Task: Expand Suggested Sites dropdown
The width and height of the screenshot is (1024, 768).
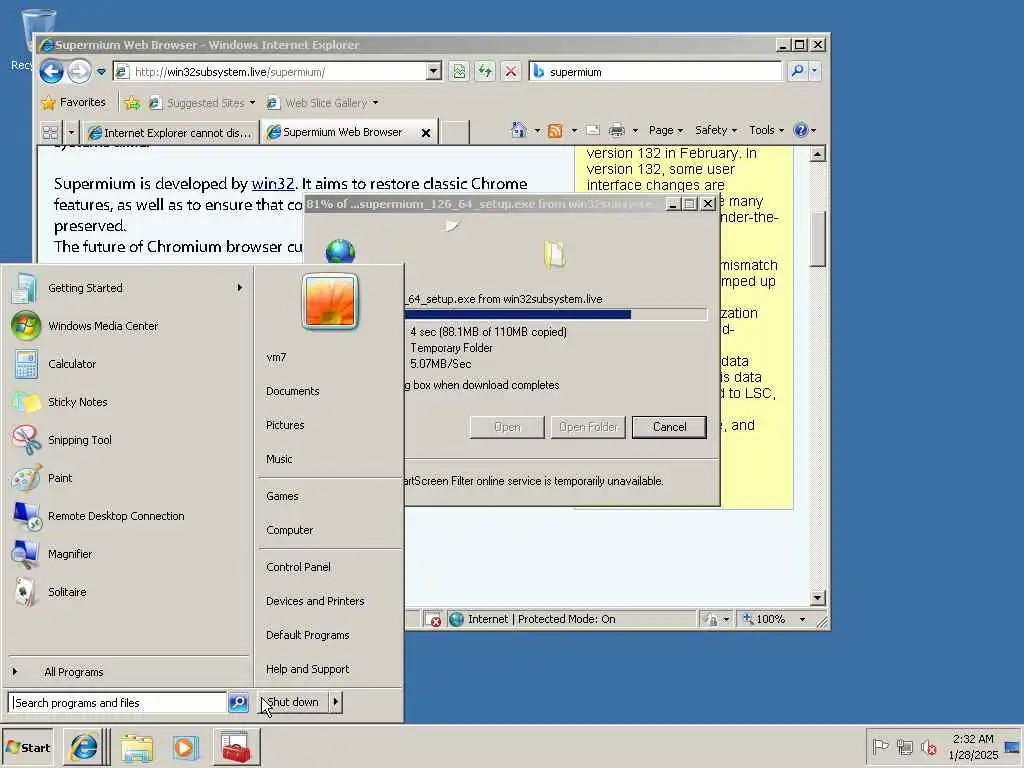Action: point(252,103)
